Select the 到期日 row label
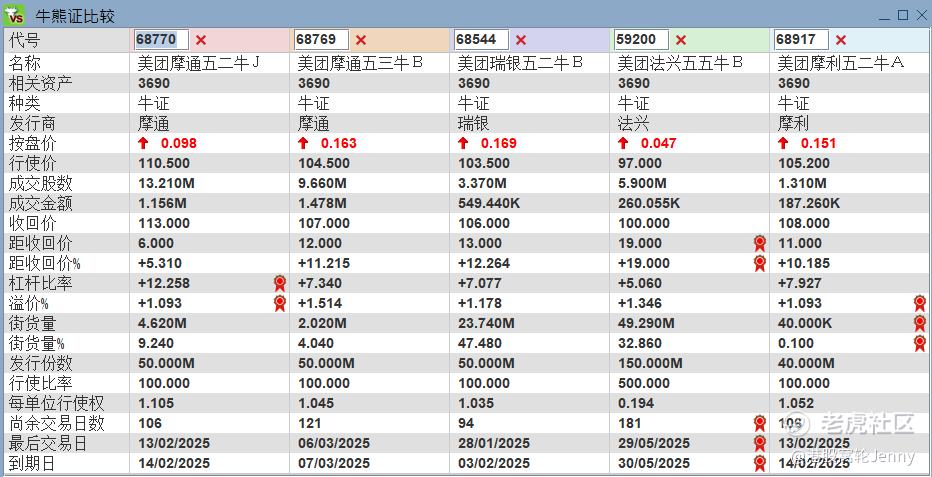Viewport: 932px width, 477px height. [x=33, y=463]
